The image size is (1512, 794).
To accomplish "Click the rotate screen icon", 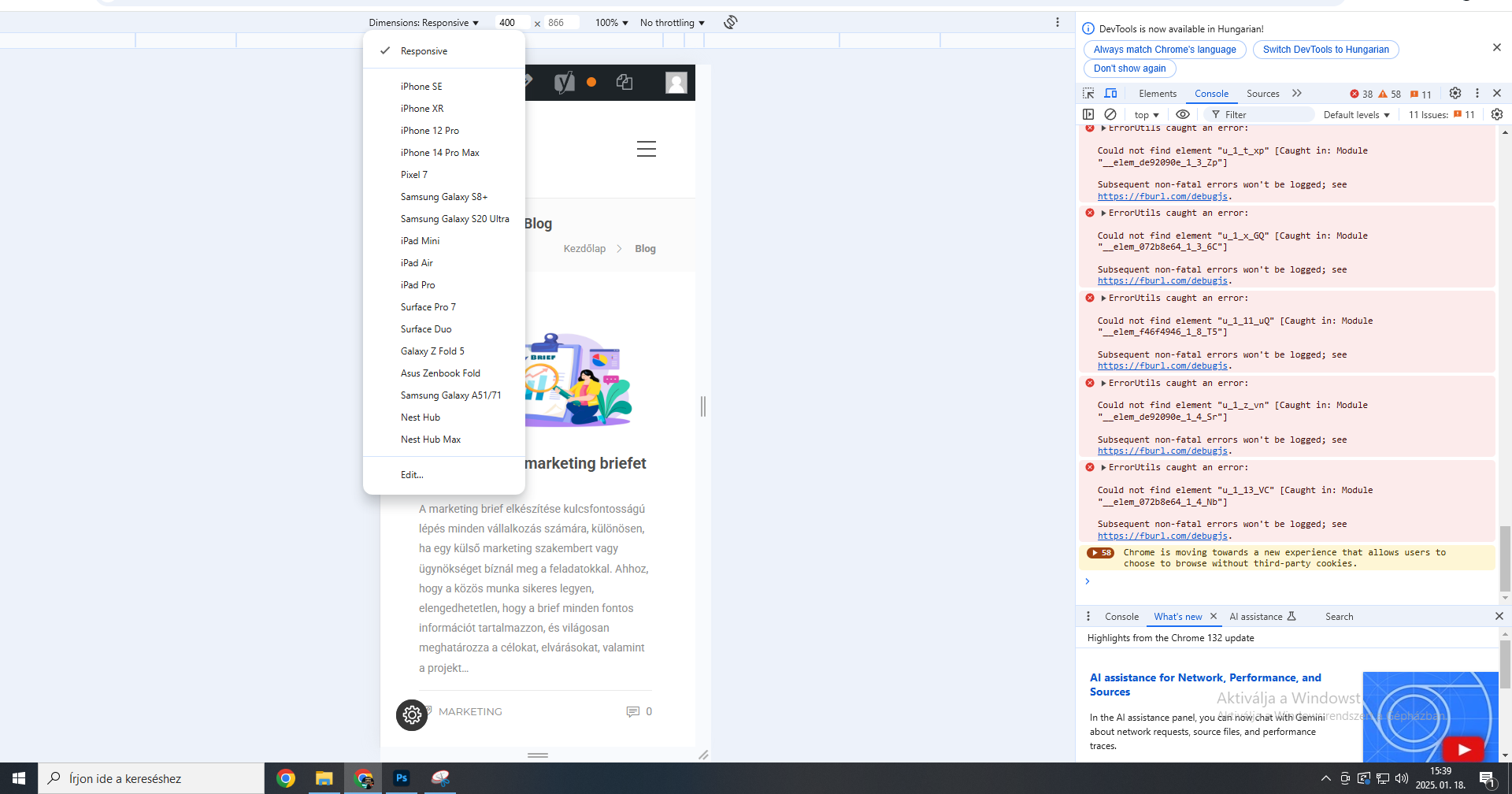I will 731,22.
